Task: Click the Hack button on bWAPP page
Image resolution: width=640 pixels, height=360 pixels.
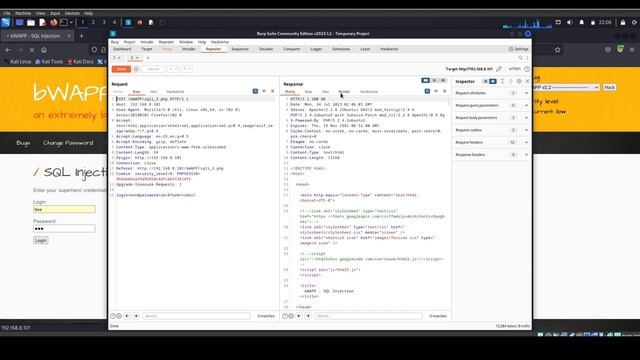Action: [x=609, y=87]
